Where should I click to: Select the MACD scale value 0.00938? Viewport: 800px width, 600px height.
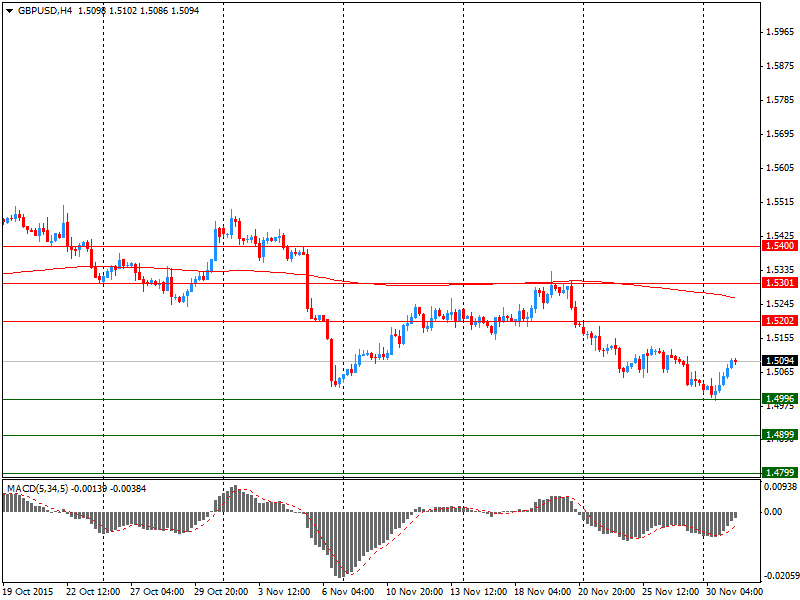tap(780, 487)
